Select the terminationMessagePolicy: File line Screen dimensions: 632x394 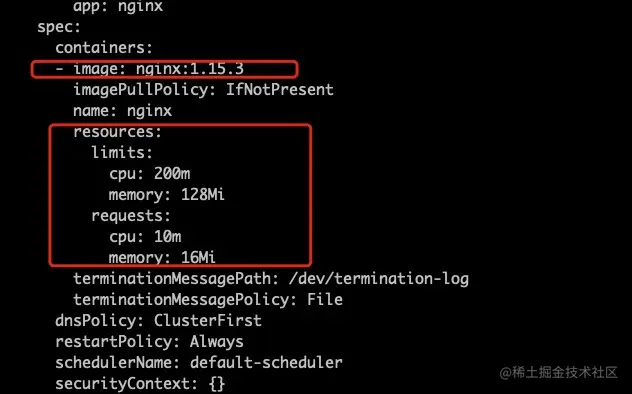pyautogui.click(x=208, y=300)
